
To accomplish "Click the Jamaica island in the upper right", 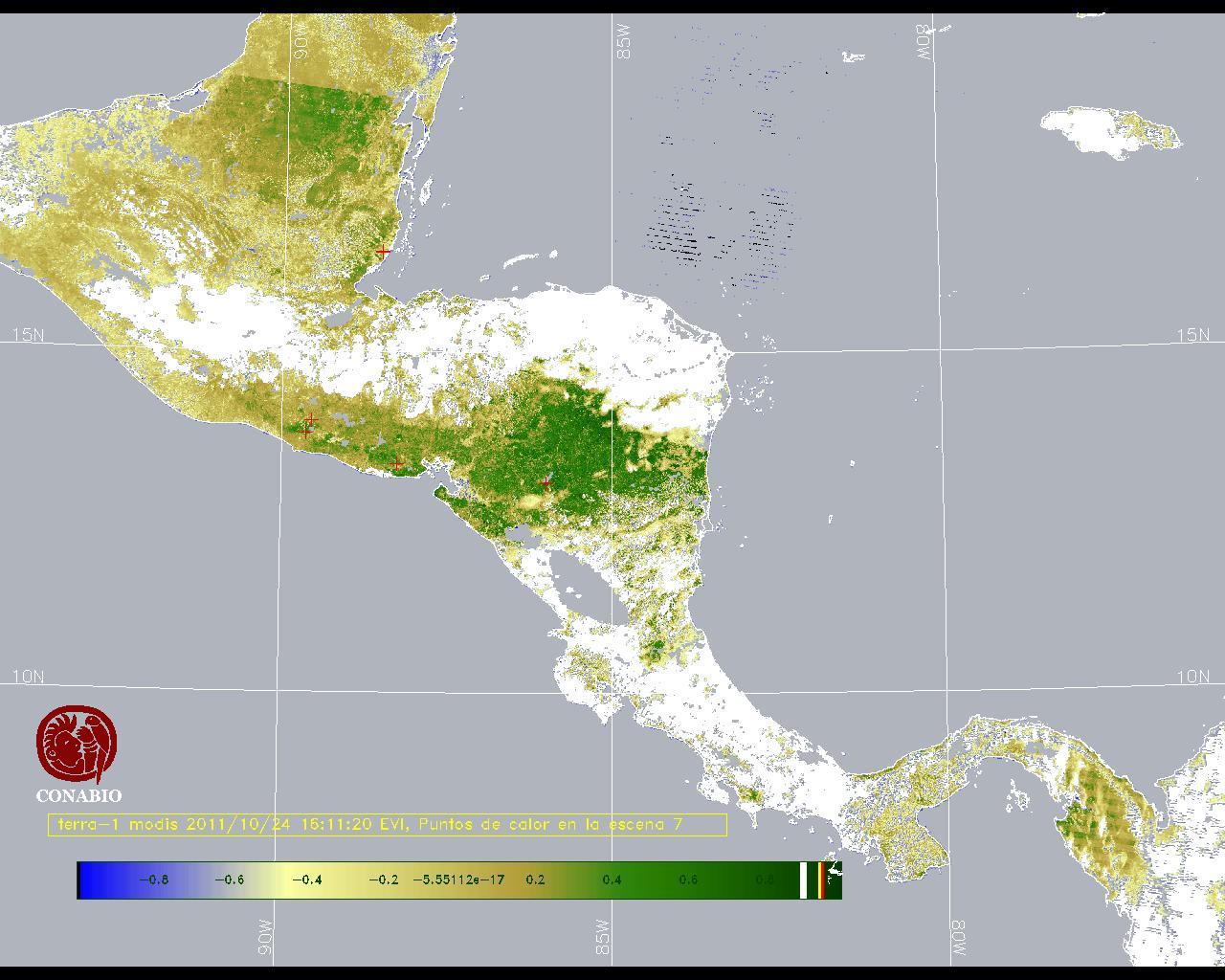I will [1108, 129].
